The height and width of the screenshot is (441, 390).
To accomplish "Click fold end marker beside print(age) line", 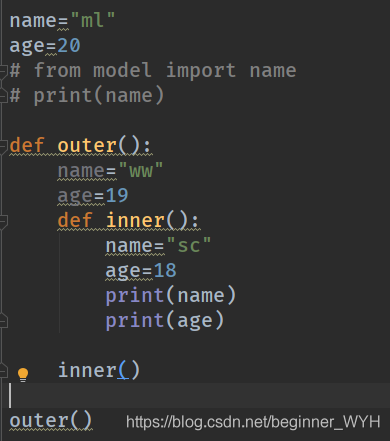I will [3, 321].
